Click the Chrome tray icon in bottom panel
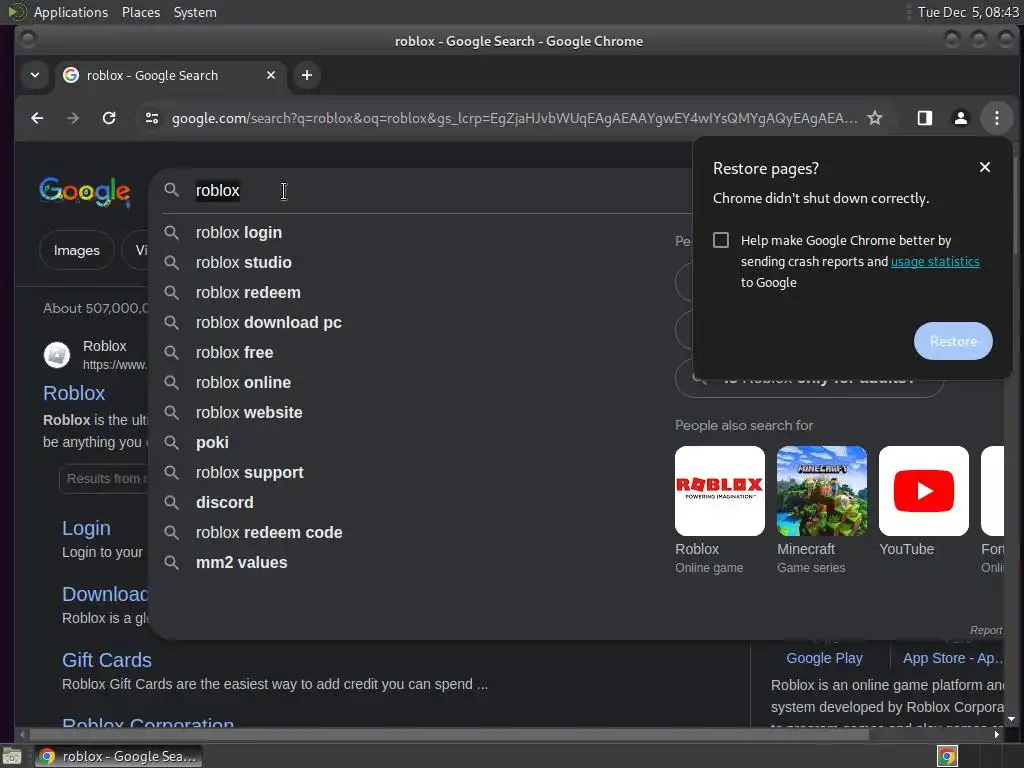This screenshot has height=768, width=1024. click(947, 756)
